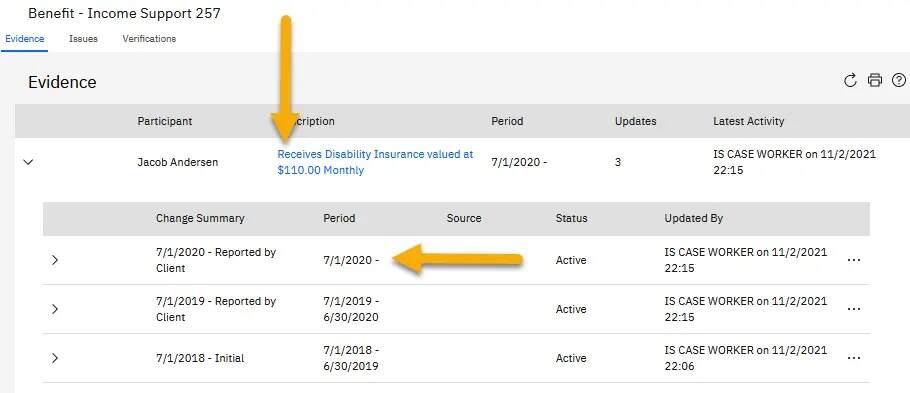Open the Evidence help icon

pos(898,81)
